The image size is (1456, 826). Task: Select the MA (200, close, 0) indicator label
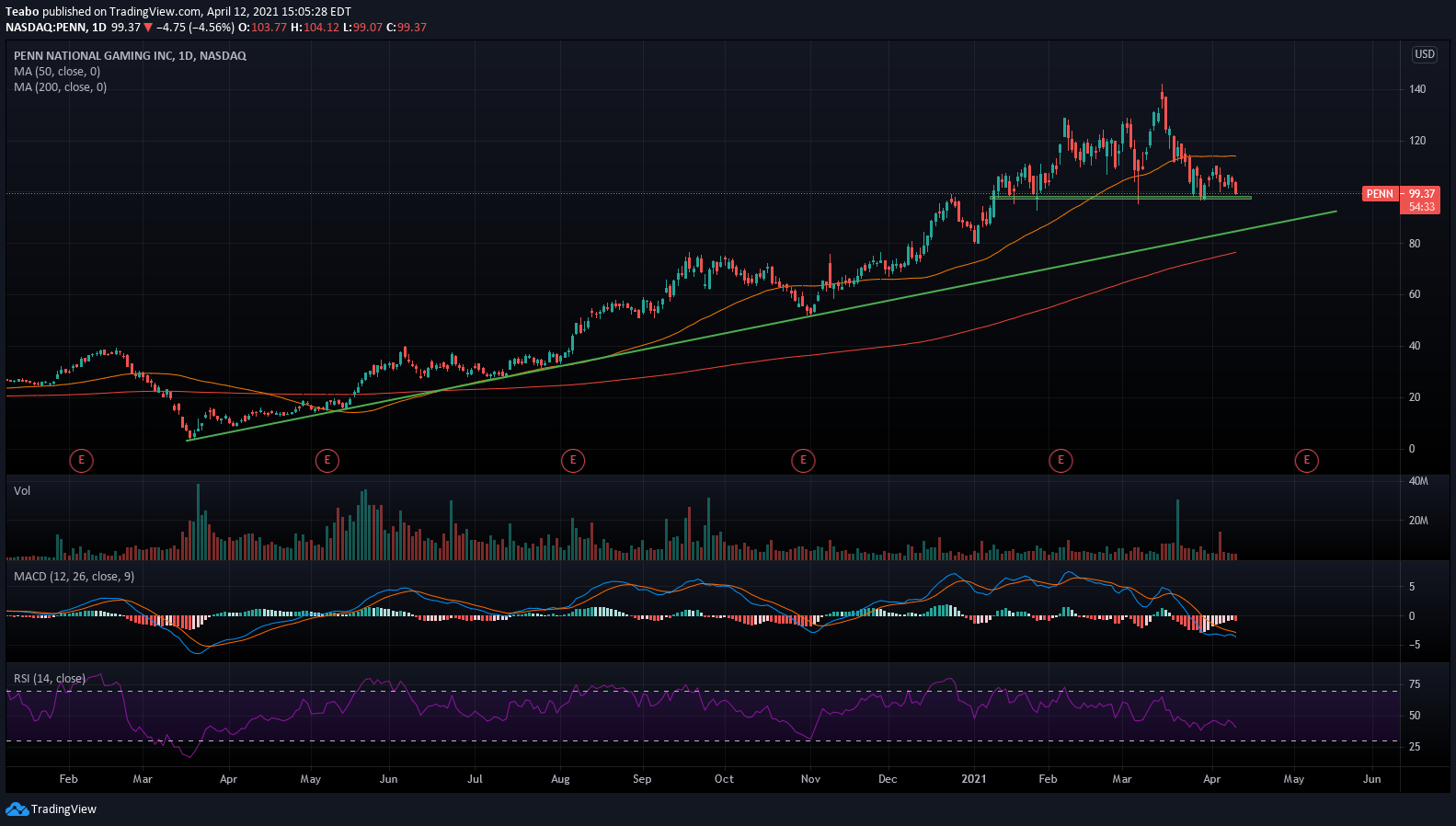[60, 87]
